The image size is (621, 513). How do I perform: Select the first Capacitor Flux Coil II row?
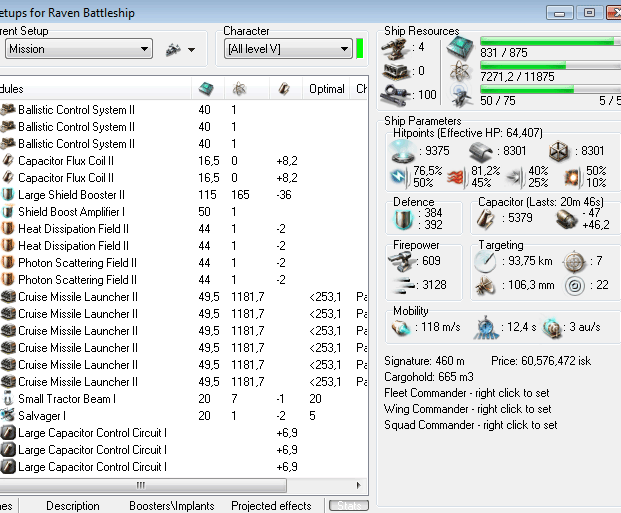(x=184, y=161)
